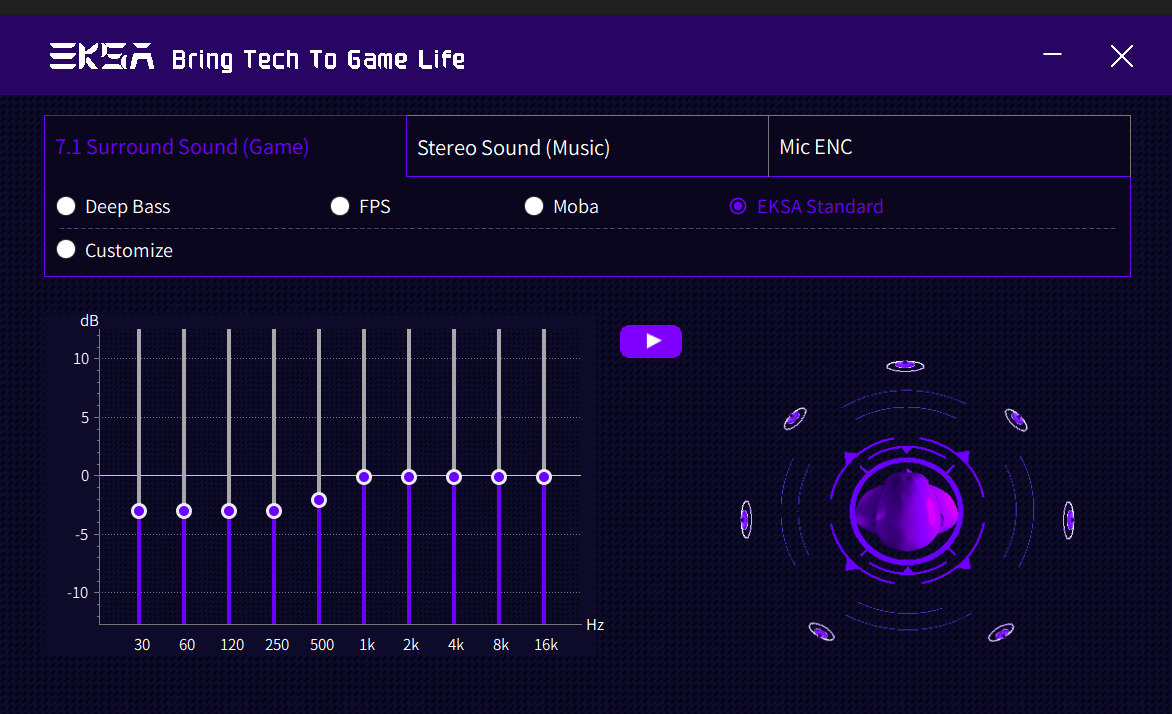Click the 250 Hz equalizer slider handle
The width and height of the screenshot is (1172, 714).
tap(274, 511)
